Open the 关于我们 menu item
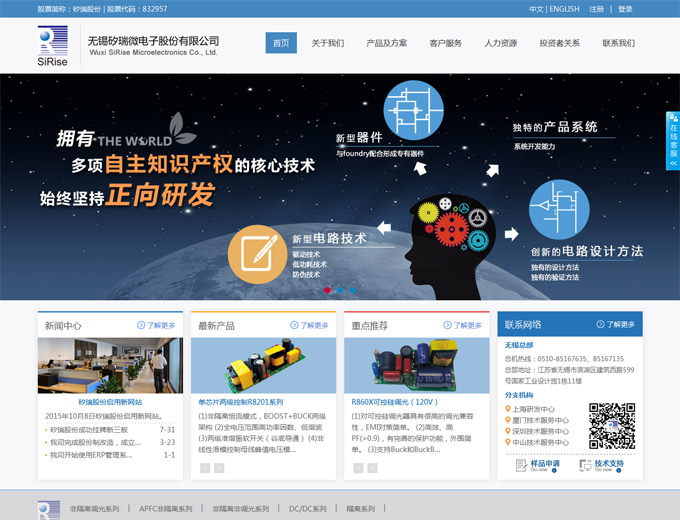Viewport: 680px width, 520px height. [x=327, y=43]
